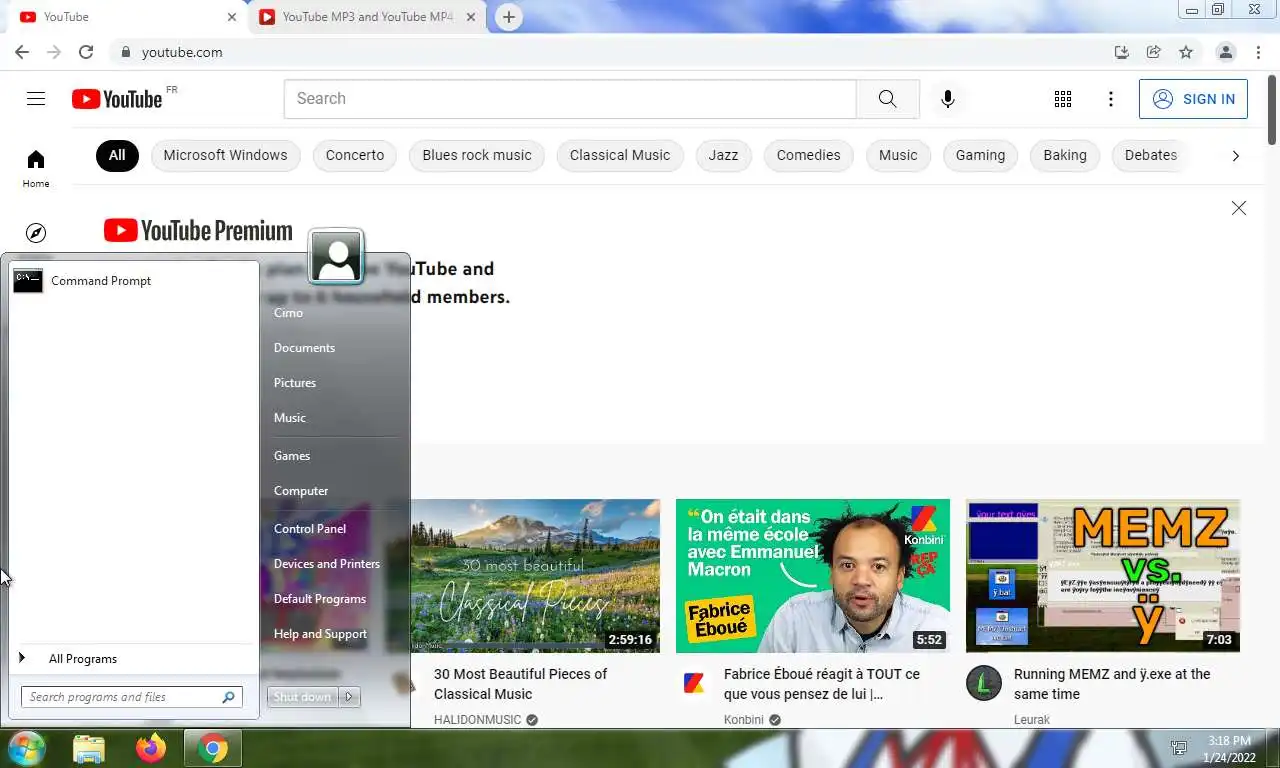The height and width of the screenshot is (768, 1280).
Task: Open File Explorer from the taskbar
Action: [x=89, y=748]
